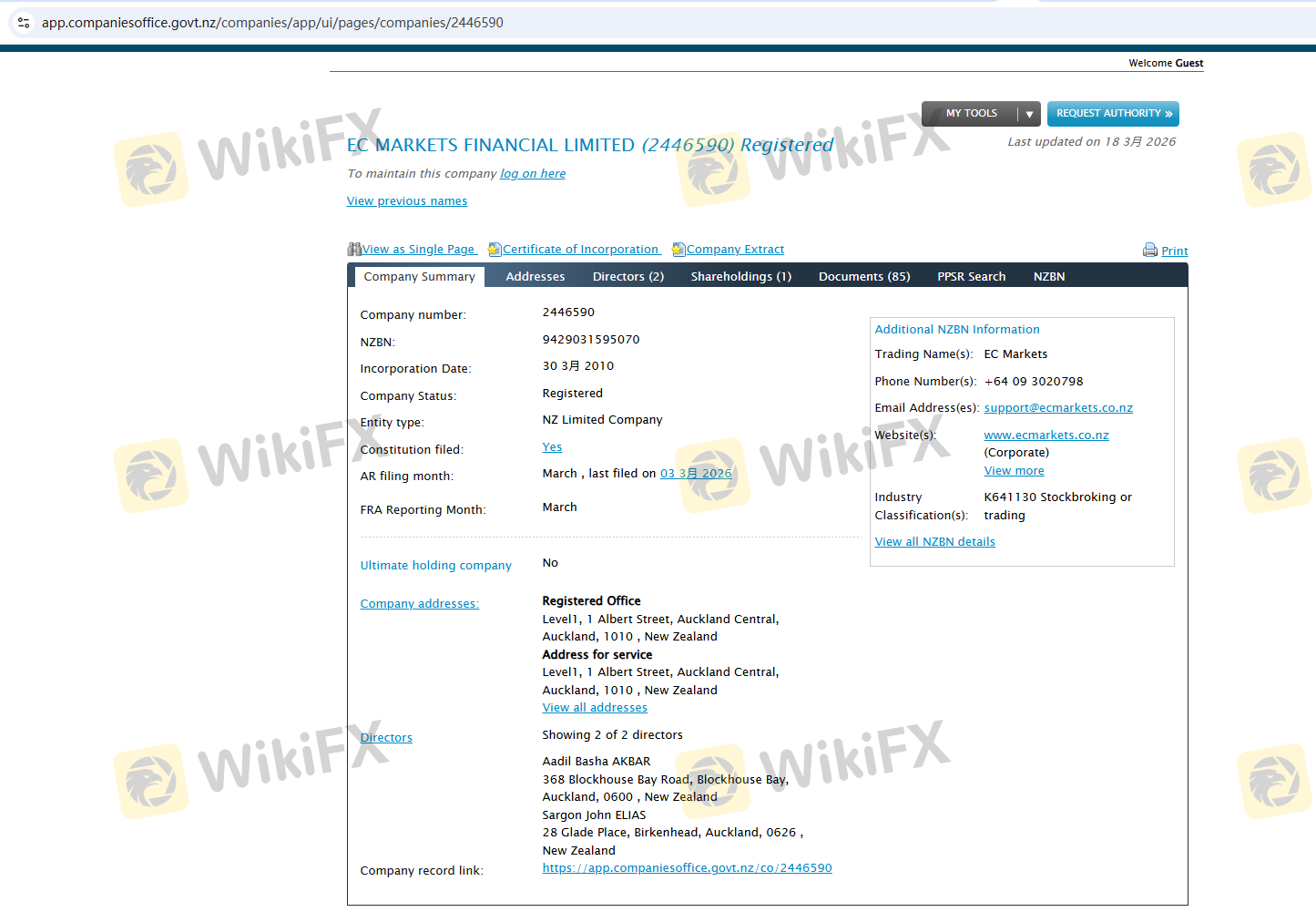
Task: Open the Directors (2) tab
Action: point(627,277)
